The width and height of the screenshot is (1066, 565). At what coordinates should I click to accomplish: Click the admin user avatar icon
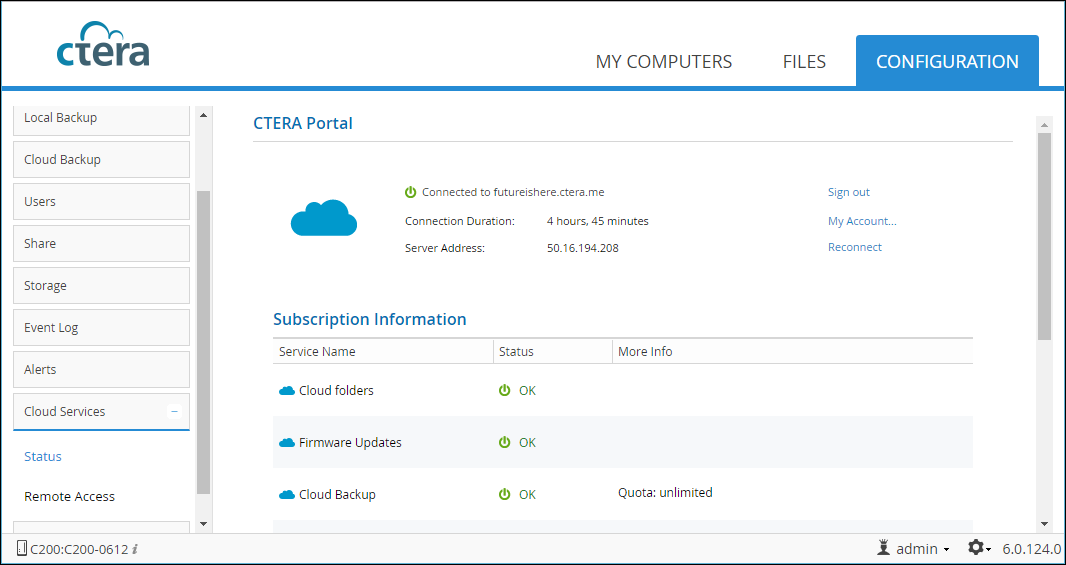click(884, 548)
